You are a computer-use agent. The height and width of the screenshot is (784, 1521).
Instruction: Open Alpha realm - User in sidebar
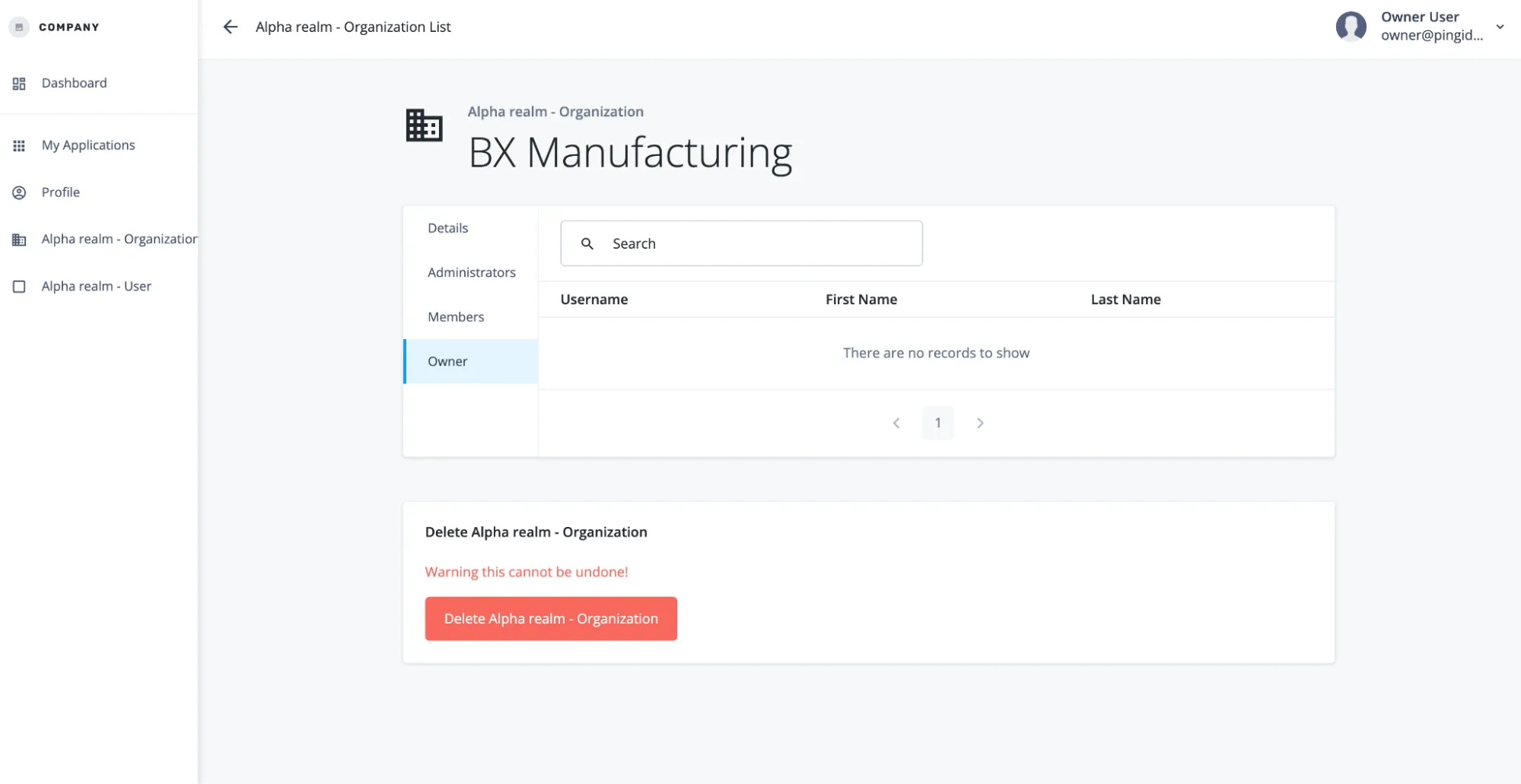pyautogui.click(x=99, y=287)
